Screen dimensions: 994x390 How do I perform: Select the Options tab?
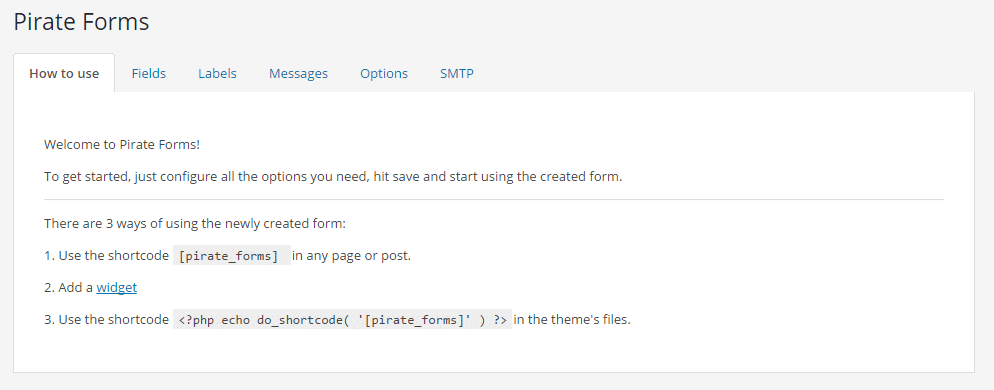384,74
